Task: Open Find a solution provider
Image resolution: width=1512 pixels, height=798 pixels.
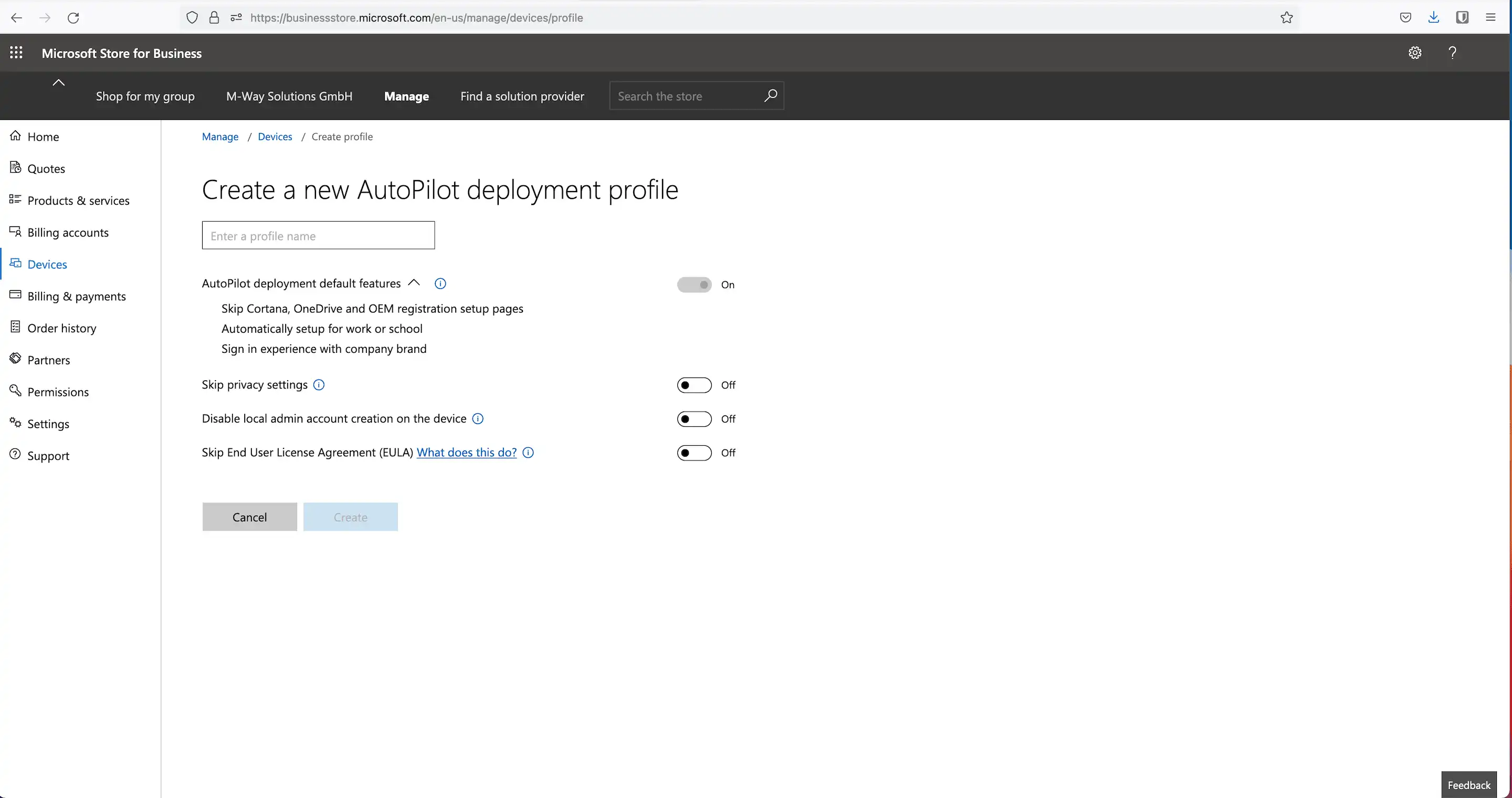Action: [522, 96]
